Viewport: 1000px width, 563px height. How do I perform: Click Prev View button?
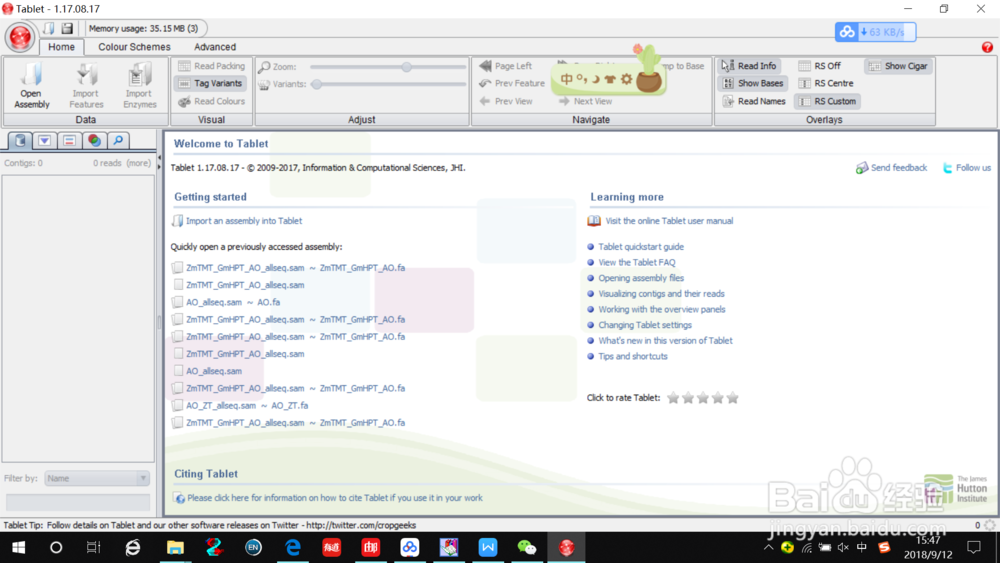(506, 101)
